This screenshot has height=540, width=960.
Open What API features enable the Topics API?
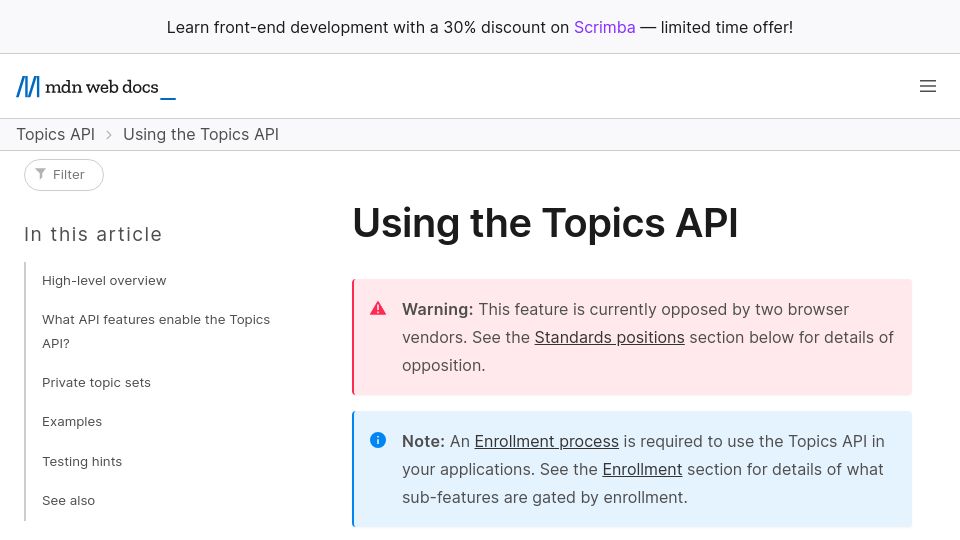156,331
